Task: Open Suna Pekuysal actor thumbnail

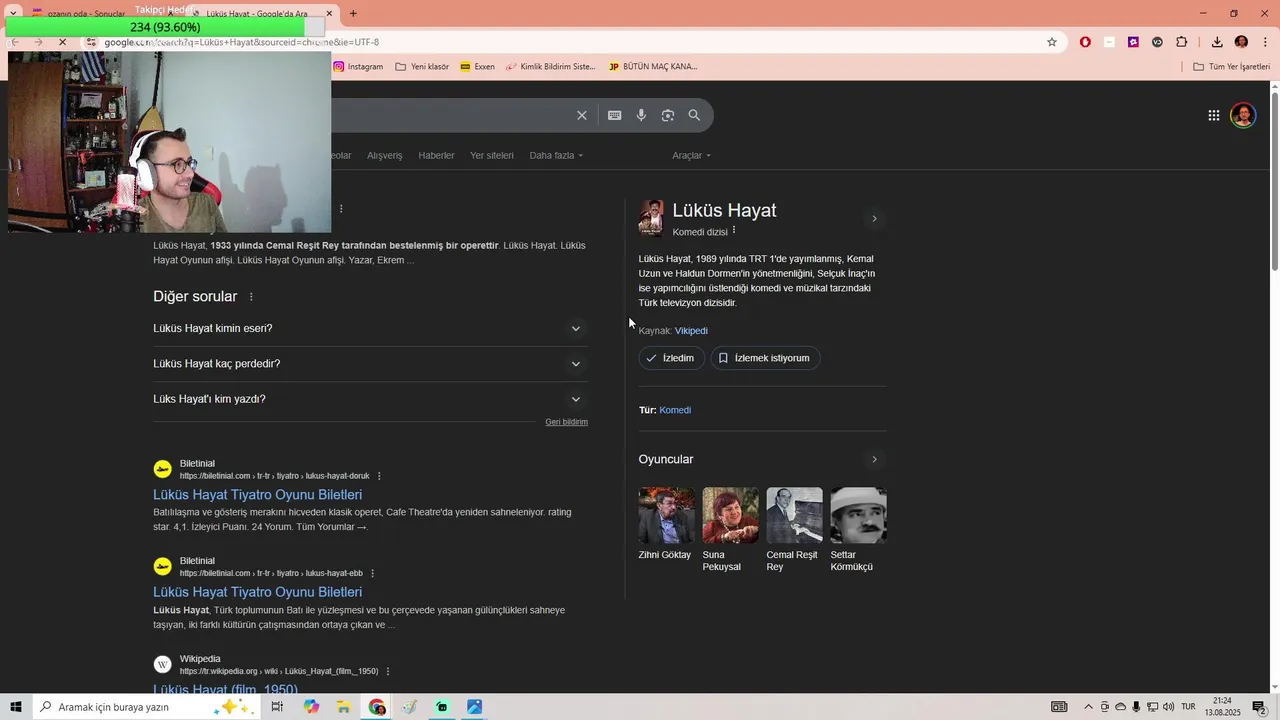Action: tap(730, 515)
